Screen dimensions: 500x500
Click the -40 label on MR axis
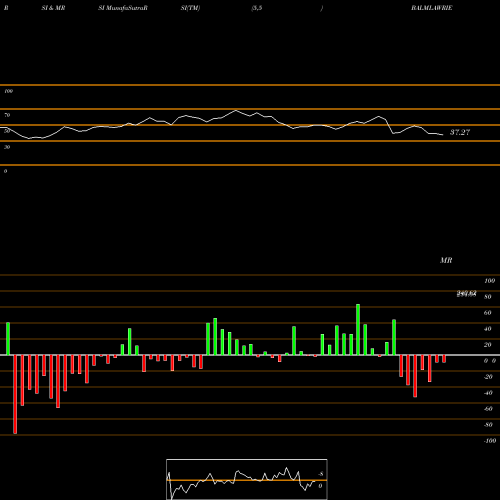pos(488,393)
